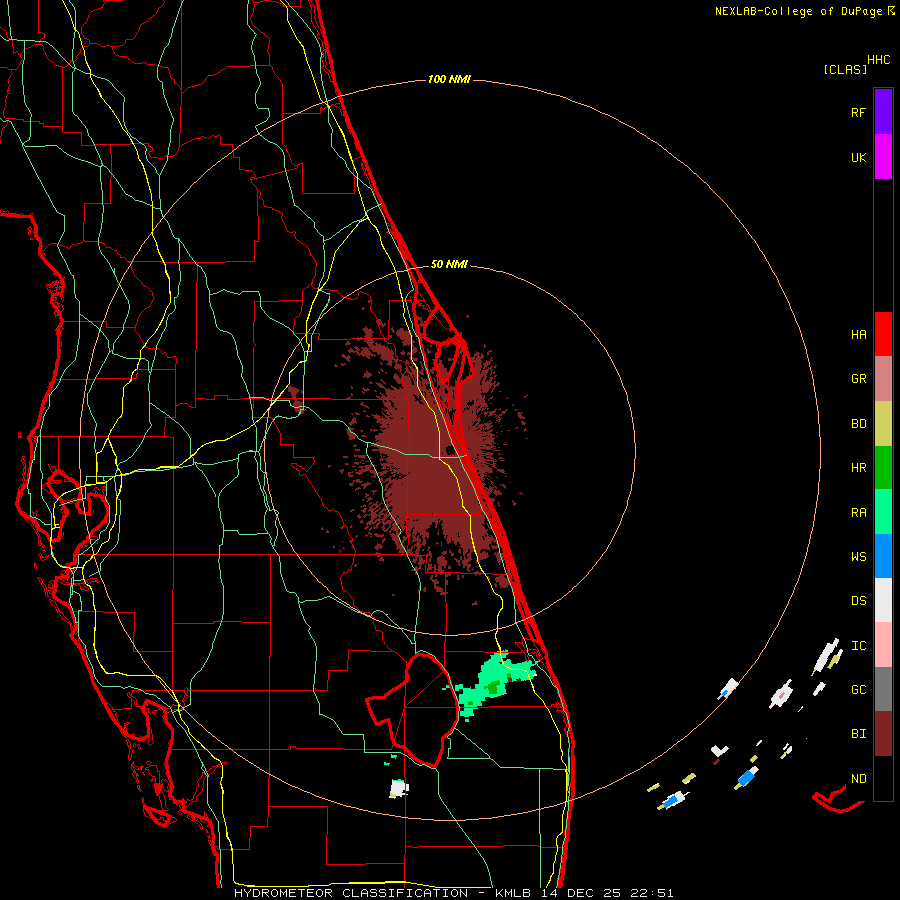
Task: Click the "BI" legend label
Action: tap(858, 734)
